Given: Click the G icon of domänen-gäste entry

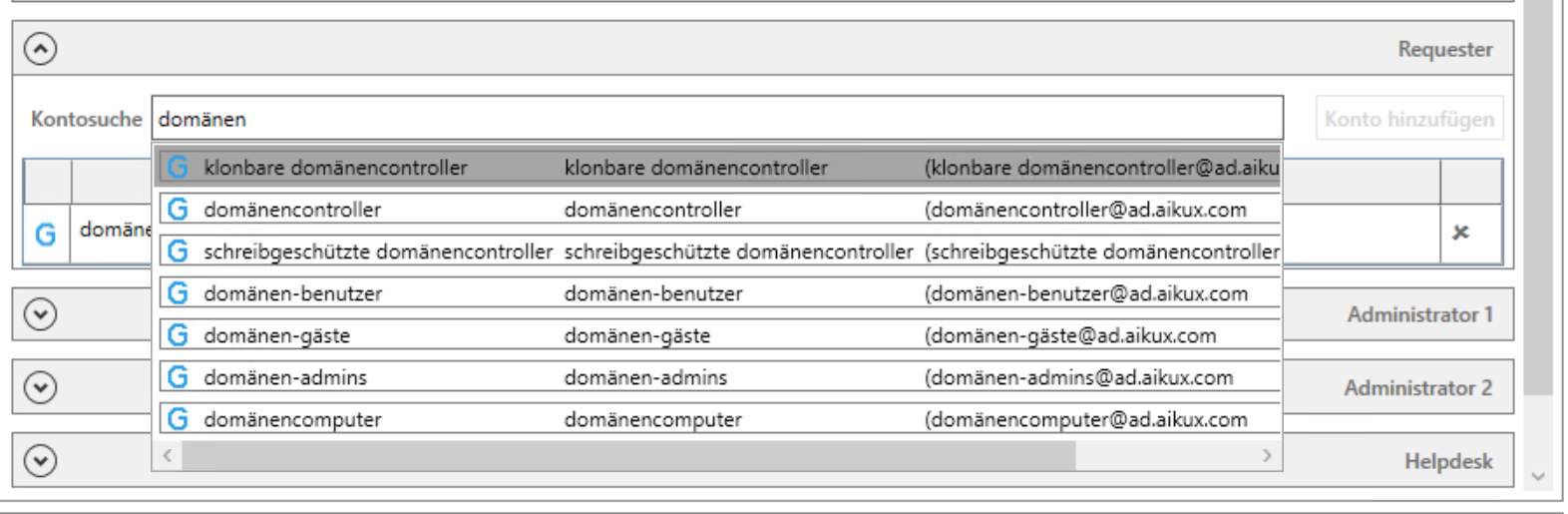Looking at the screenshot, I should 178,335.
